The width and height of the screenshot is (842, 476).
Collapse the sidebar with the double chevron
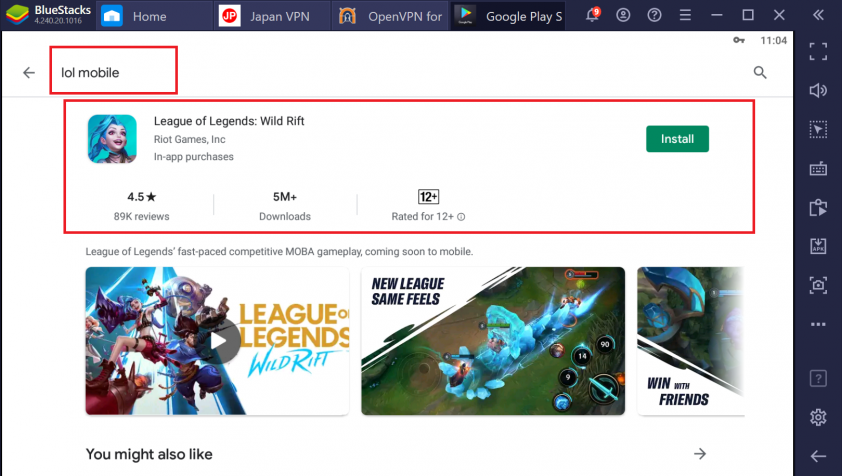coord(818,15)
